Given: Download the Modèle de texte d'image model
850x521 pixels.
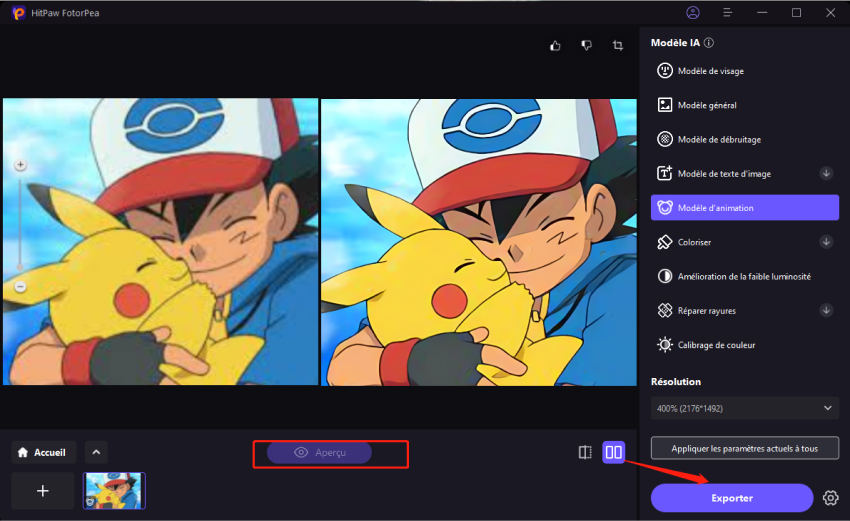Looking at the screenshot, I should click(x=826, y=173).
